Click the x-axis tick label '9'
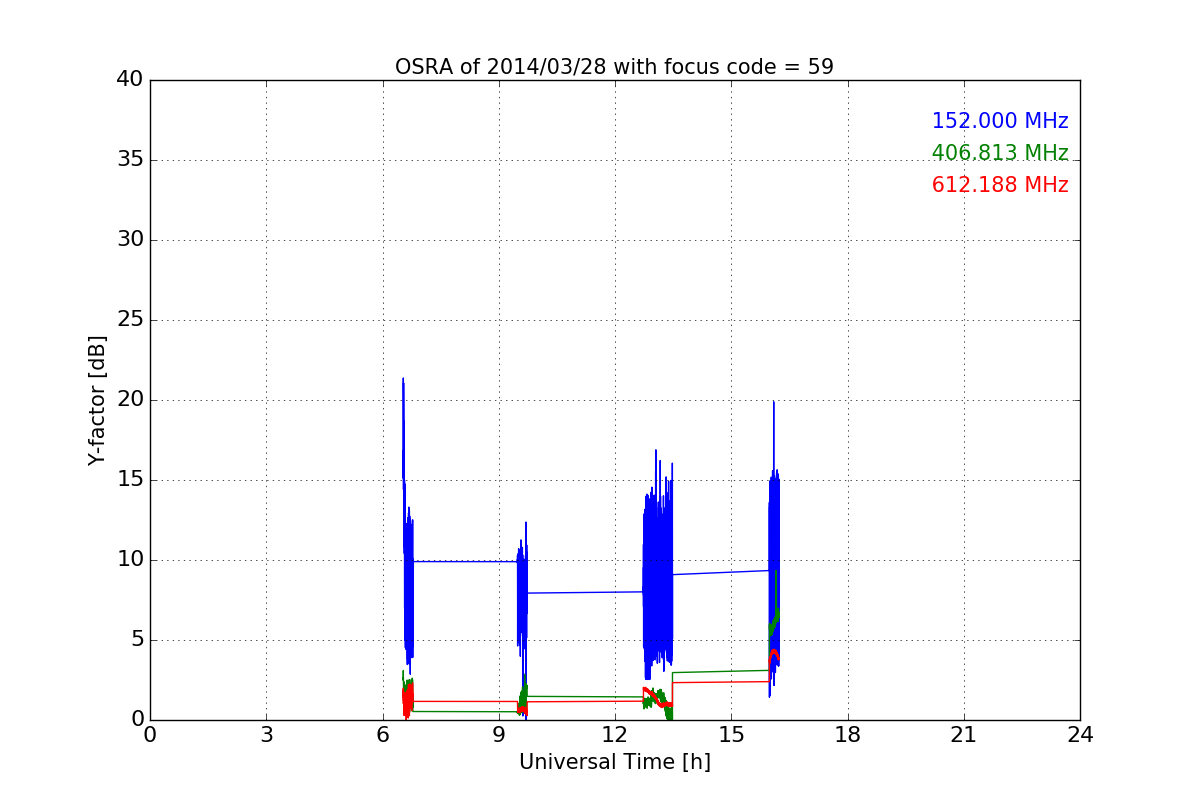The width and height of the screenshot is (1200, 800). (499, 735)
